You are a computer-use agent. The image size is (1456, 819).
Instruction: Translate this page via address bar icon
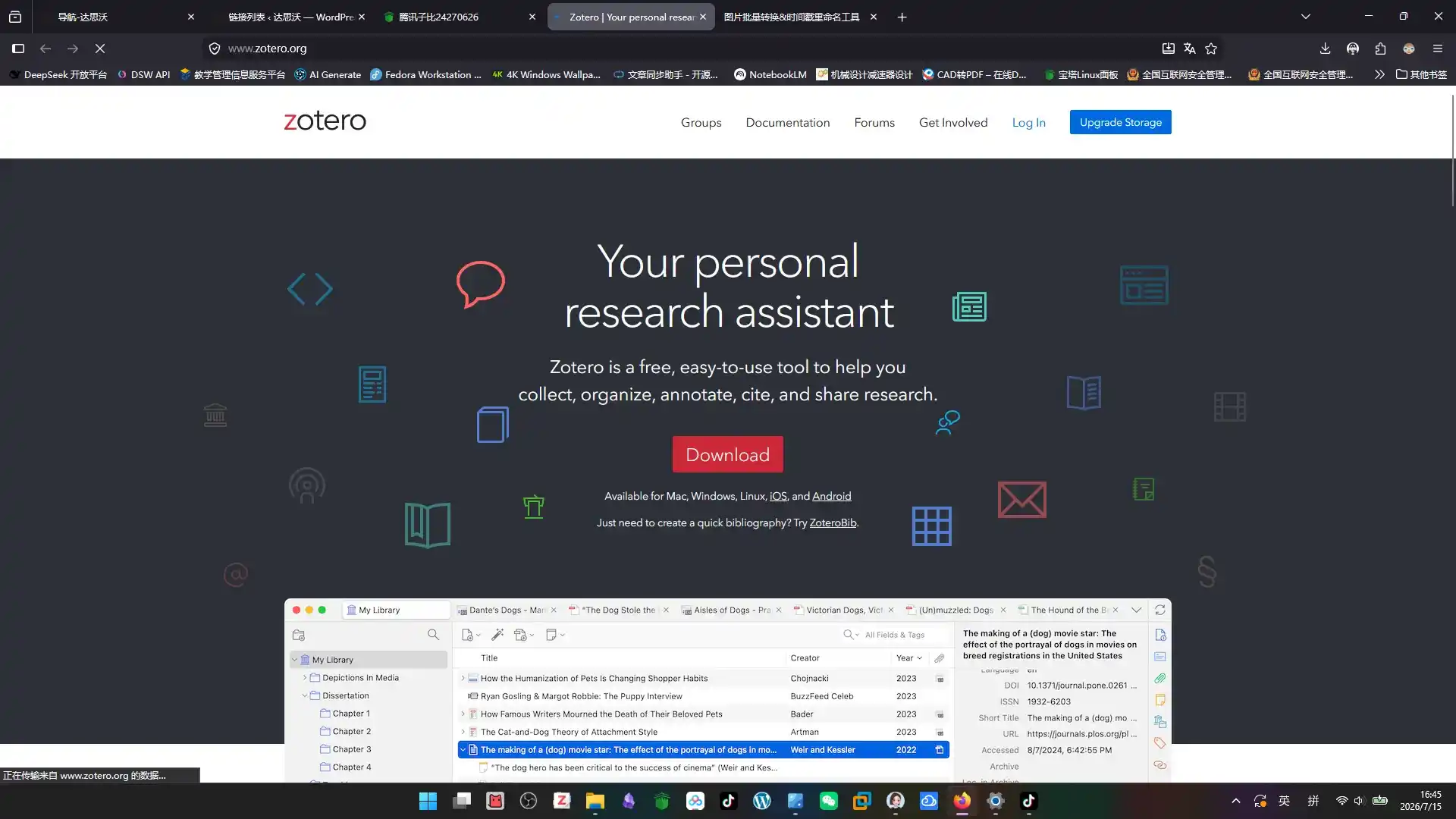pyautogui.click(x=1190, y=49)
